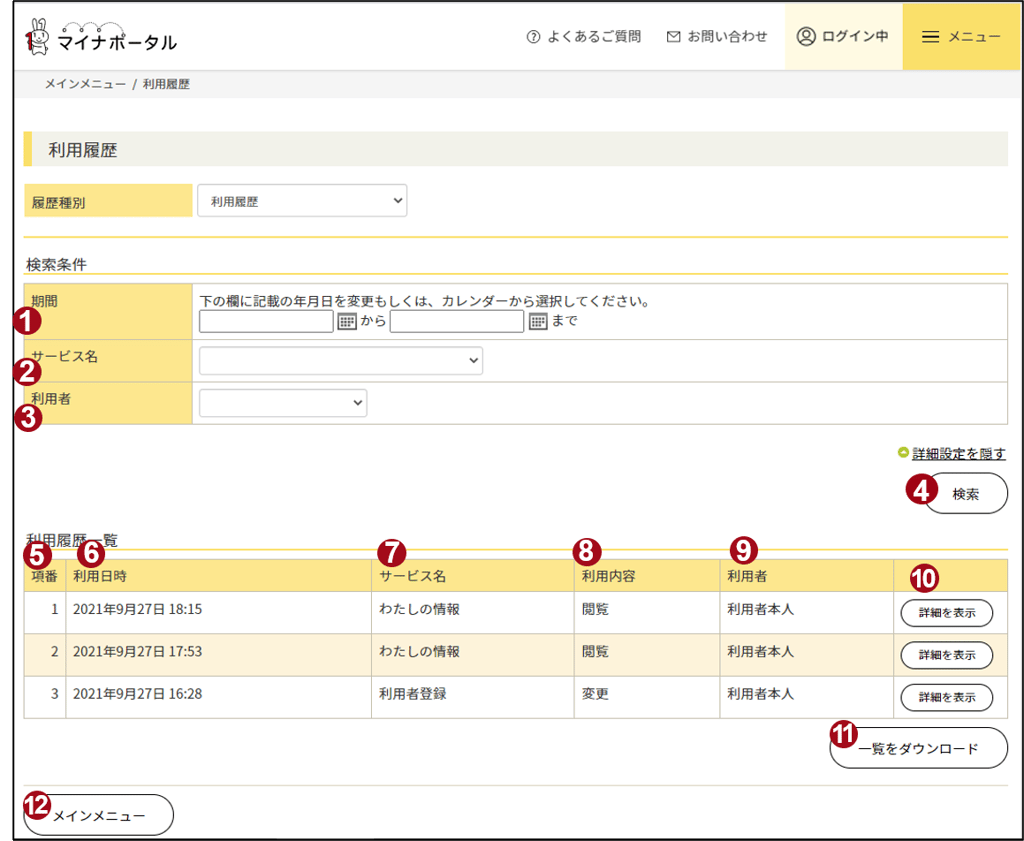Show details for the わたしの情報 18:15 entry

coord(946,613)
